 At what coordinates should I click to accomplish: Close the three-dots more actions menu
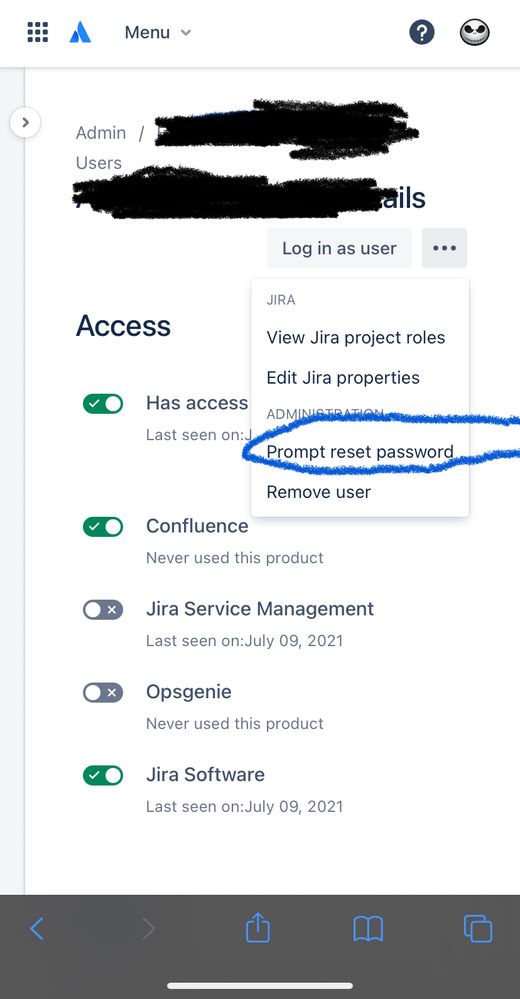[444, 248]
